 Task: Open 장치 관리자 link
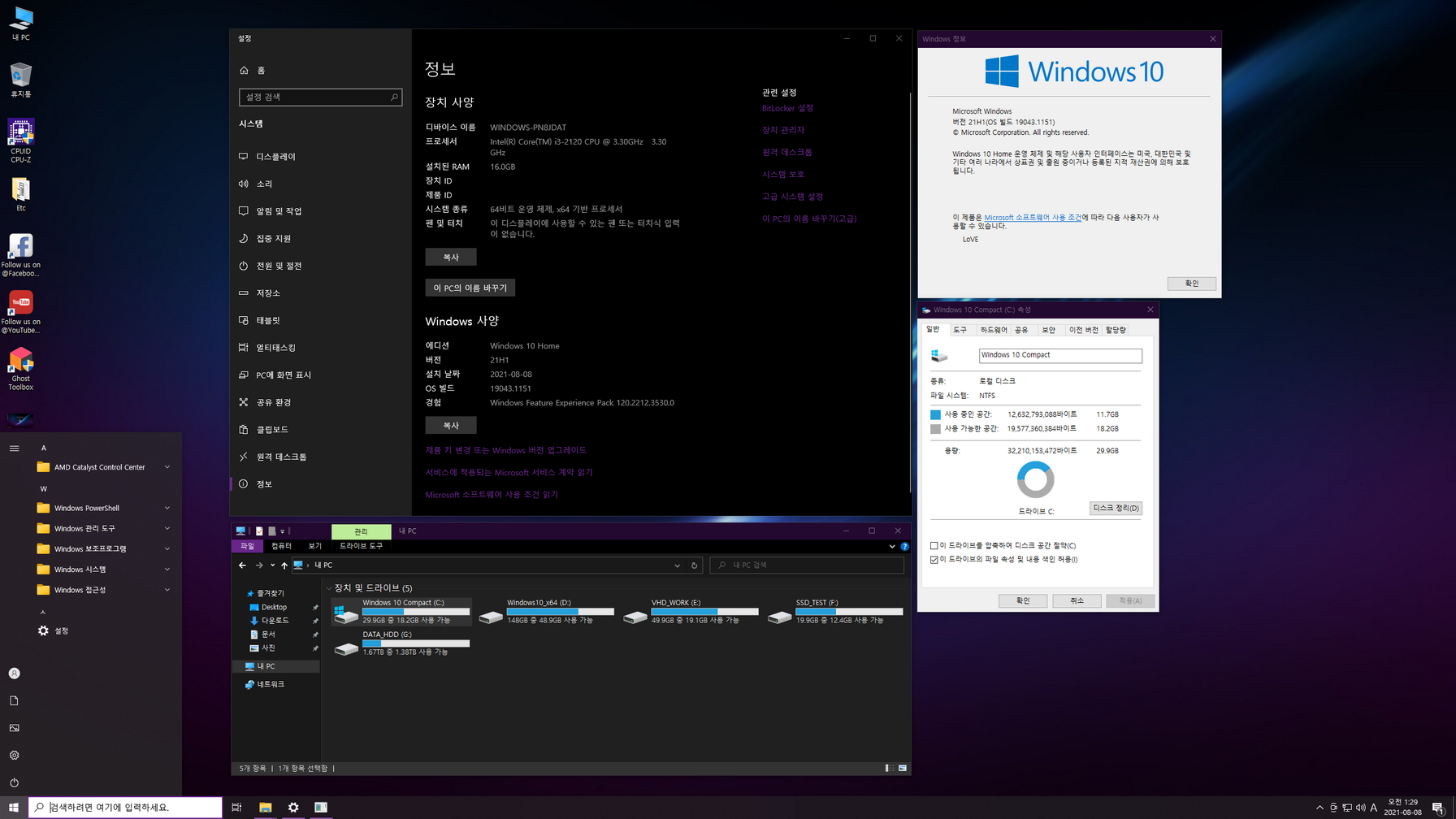[x=783, y=130]
